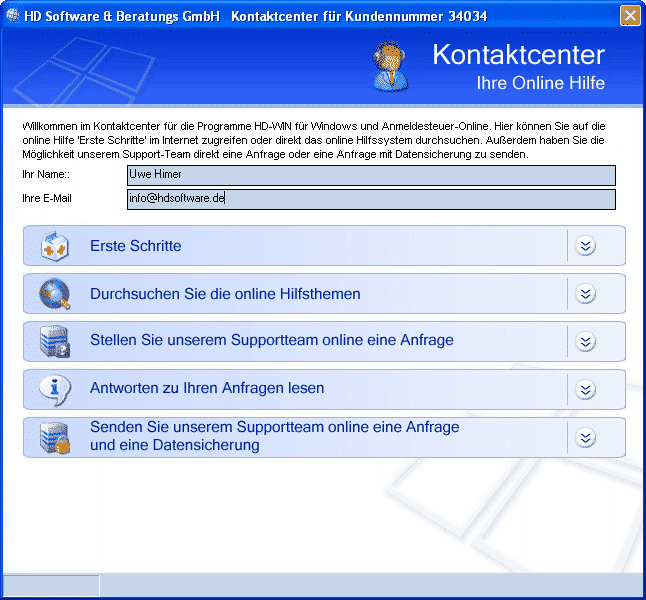Click the status bar left panel
Image resolution: width=646 pixels, height=600 pixels.
coord(51,585)
